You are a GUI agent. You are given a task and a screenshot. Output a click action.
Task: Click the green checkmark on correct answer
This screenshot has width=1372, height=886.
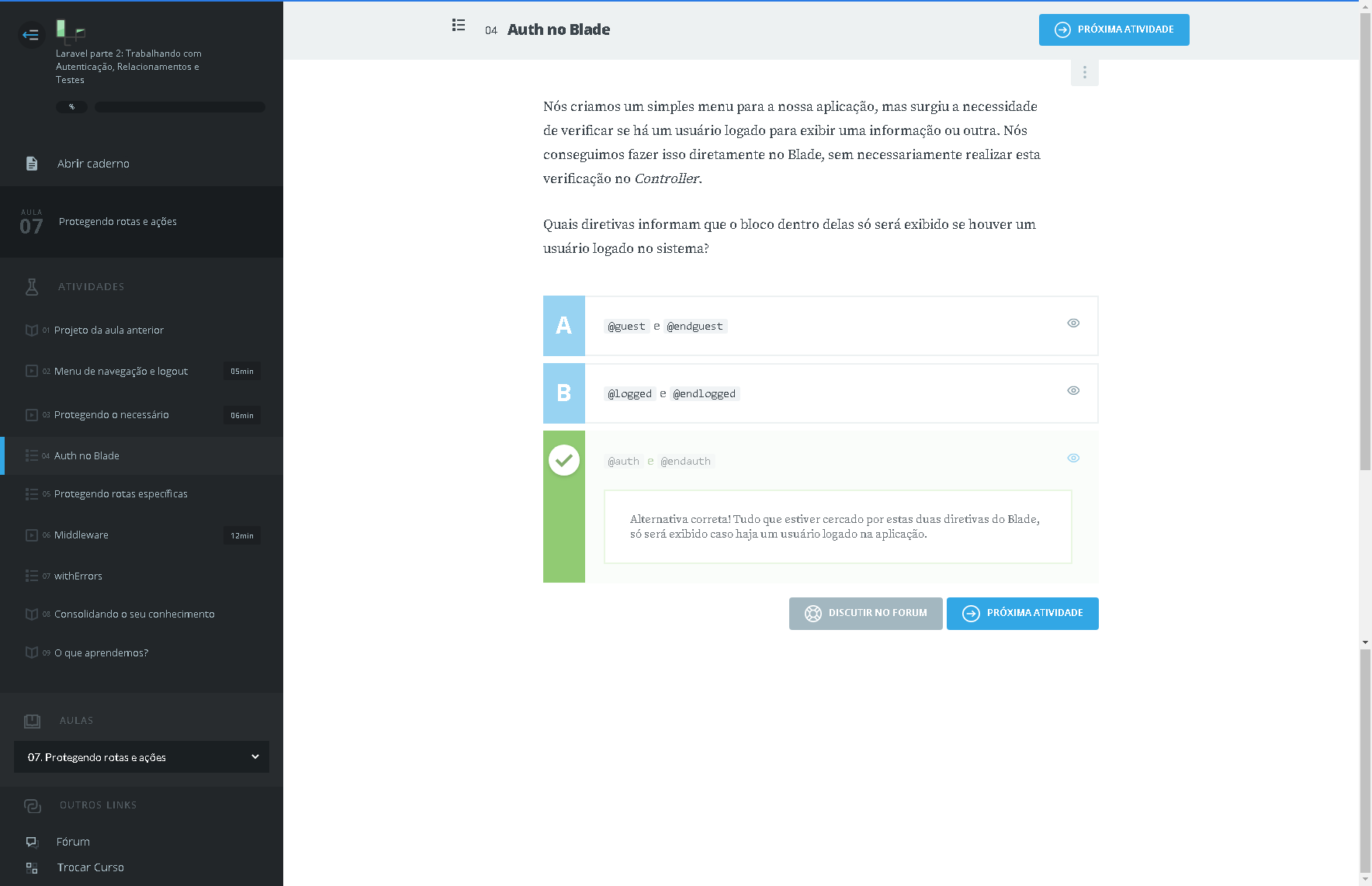[564, 460]
